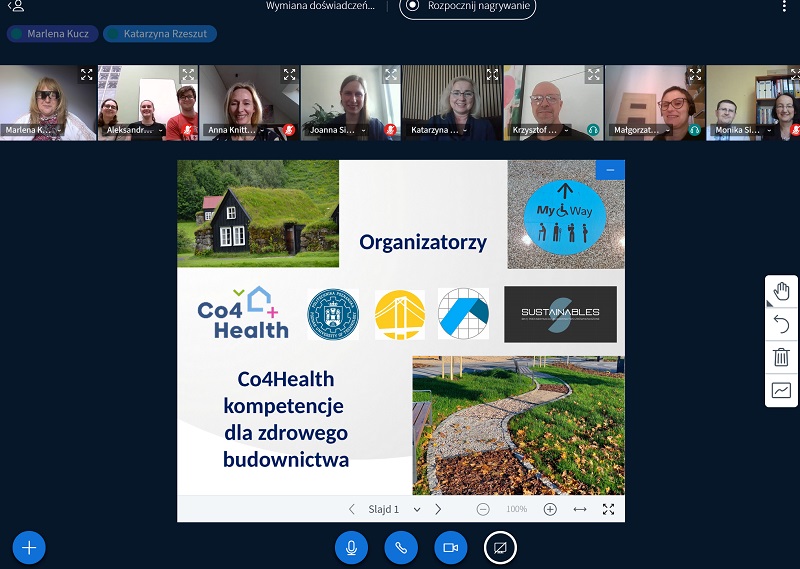Open Aleksandr... webcam name dropdown
The image size is (800, 569).
tap(135, 130)
